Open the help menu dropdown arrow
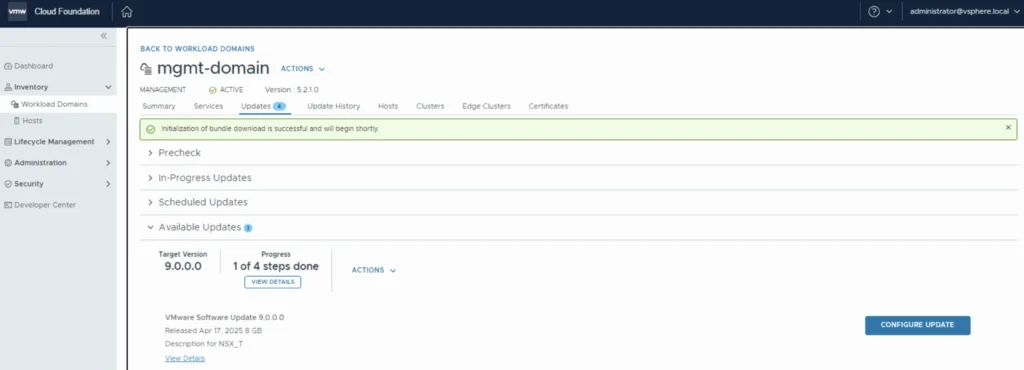 889,12
